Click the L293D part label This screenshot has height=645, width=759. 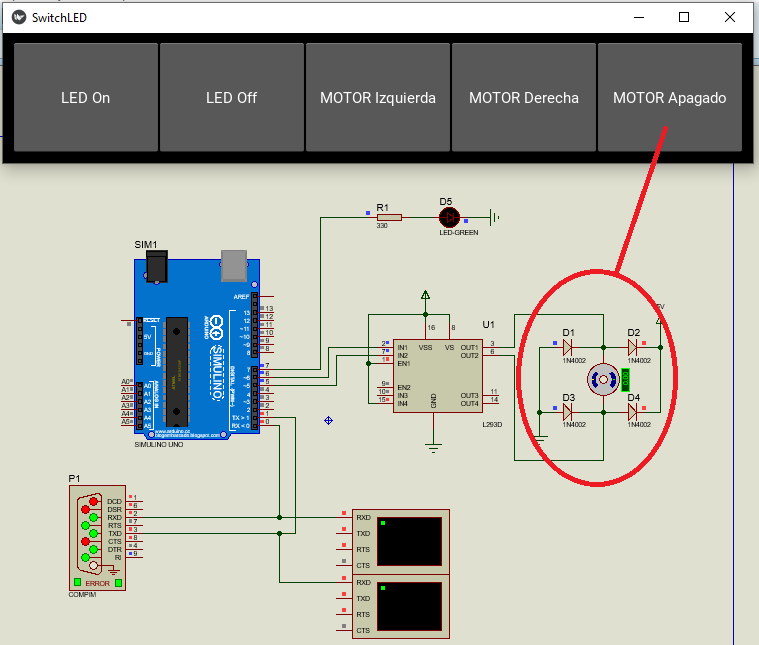(492, 424)
